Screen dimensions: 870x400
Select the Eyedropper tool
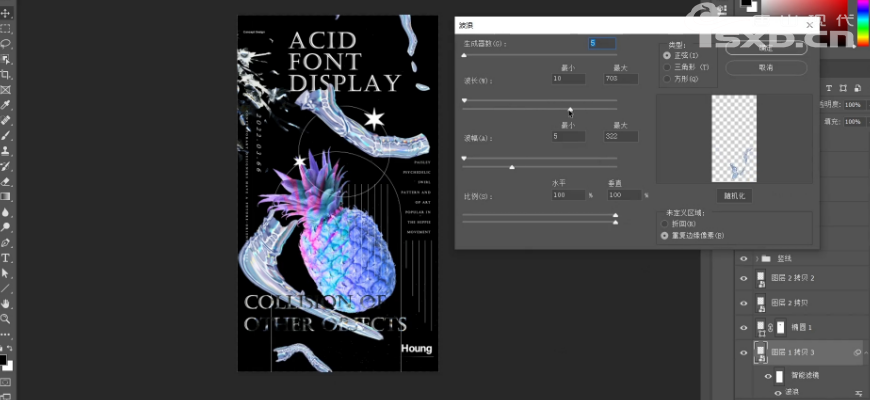tap(6, 104)
